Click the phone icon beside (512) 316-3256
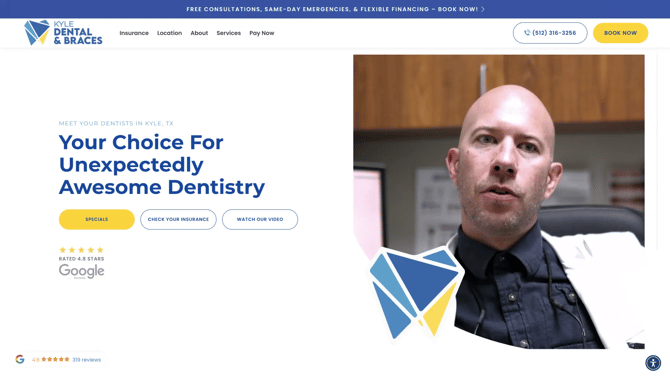Image resolution: width=670 pixels, height=376 pixels. (527, 32)
